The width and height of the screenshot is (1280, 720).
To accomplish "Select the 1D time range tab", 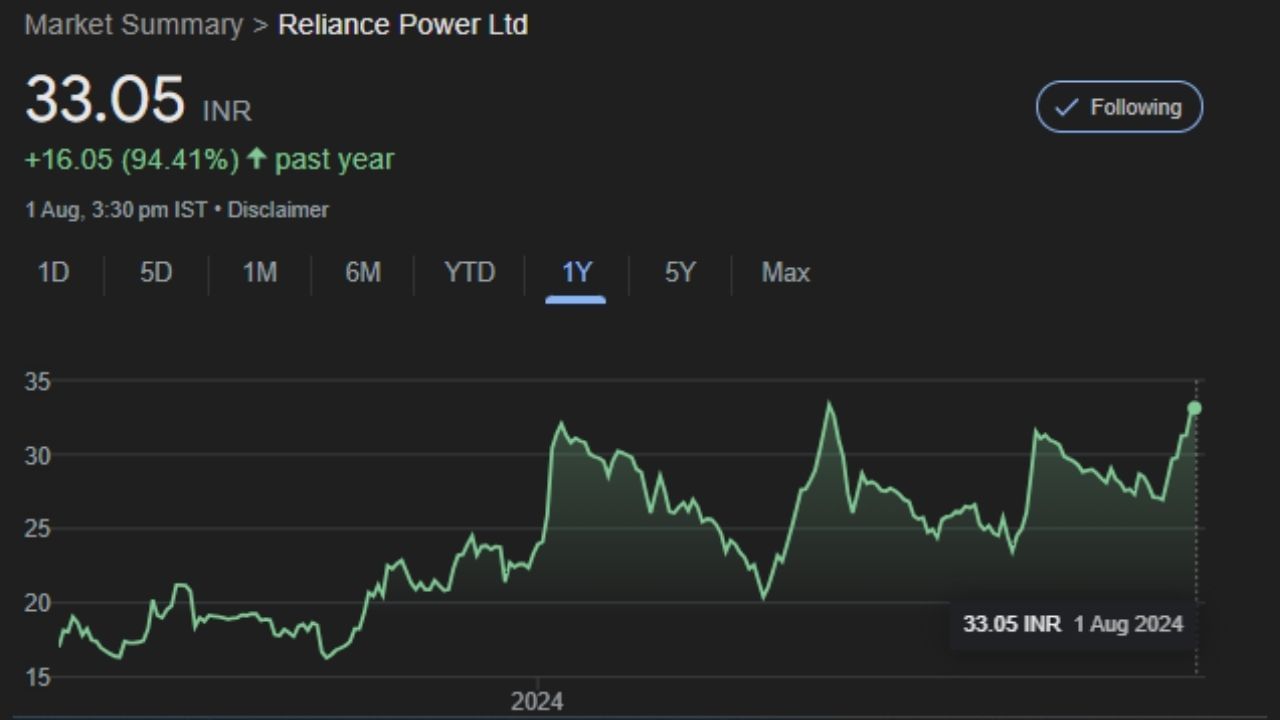I will tap(53, 272).
